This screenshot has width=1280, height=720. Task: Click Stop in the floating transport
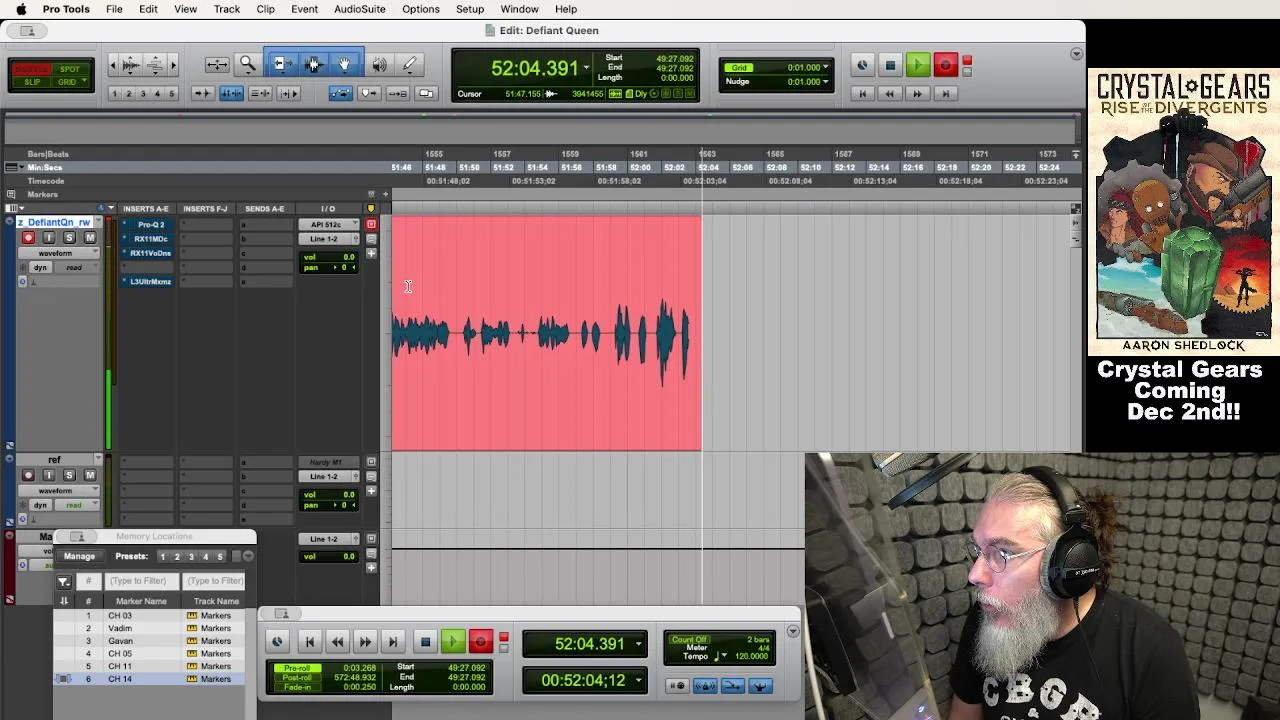pos(425,642)
